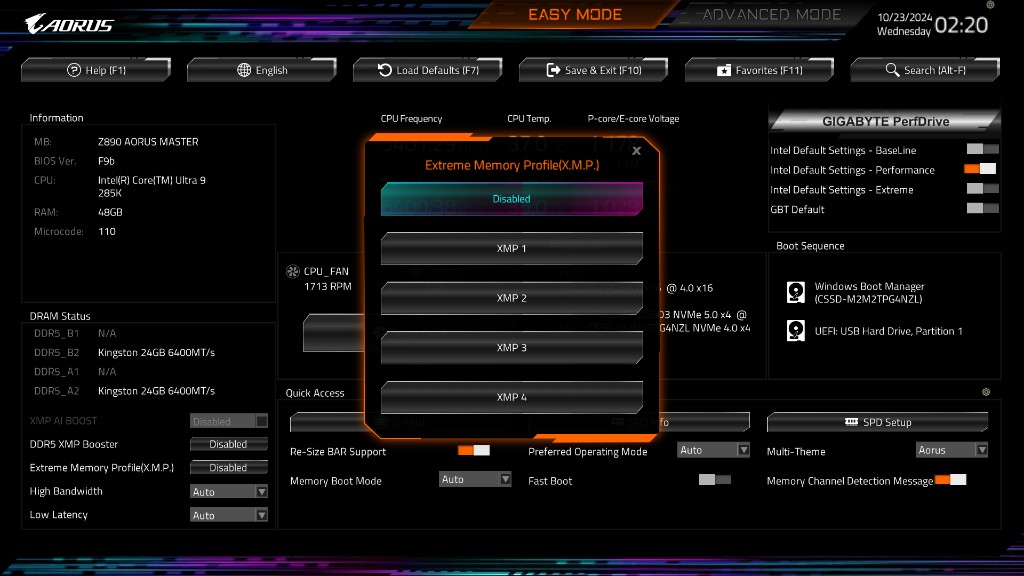Open Multi-Theme Aorus dropdown
Viewport: 1024px width, 576px height.
tap(952, 450)
